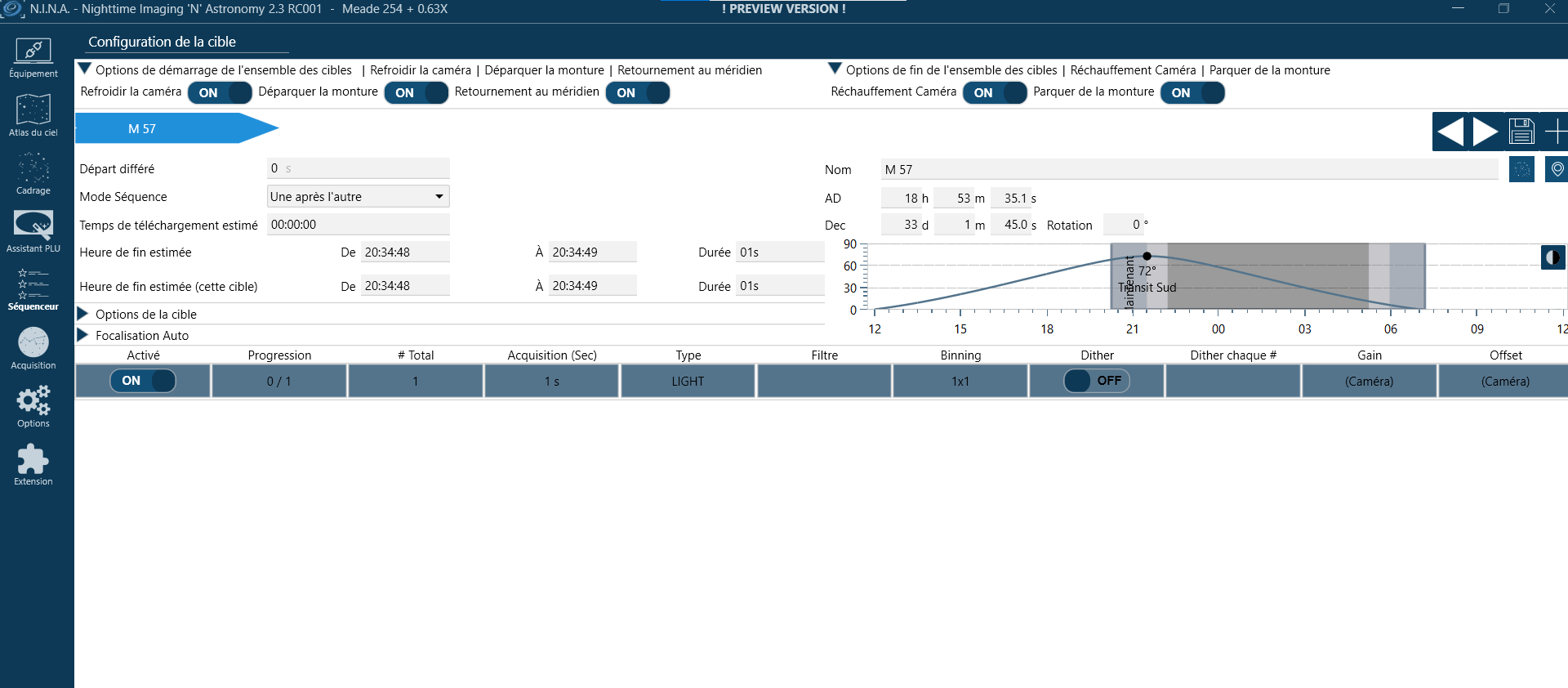
Task: Turn off Réchauffement Caméra switch
Action: 995,92
